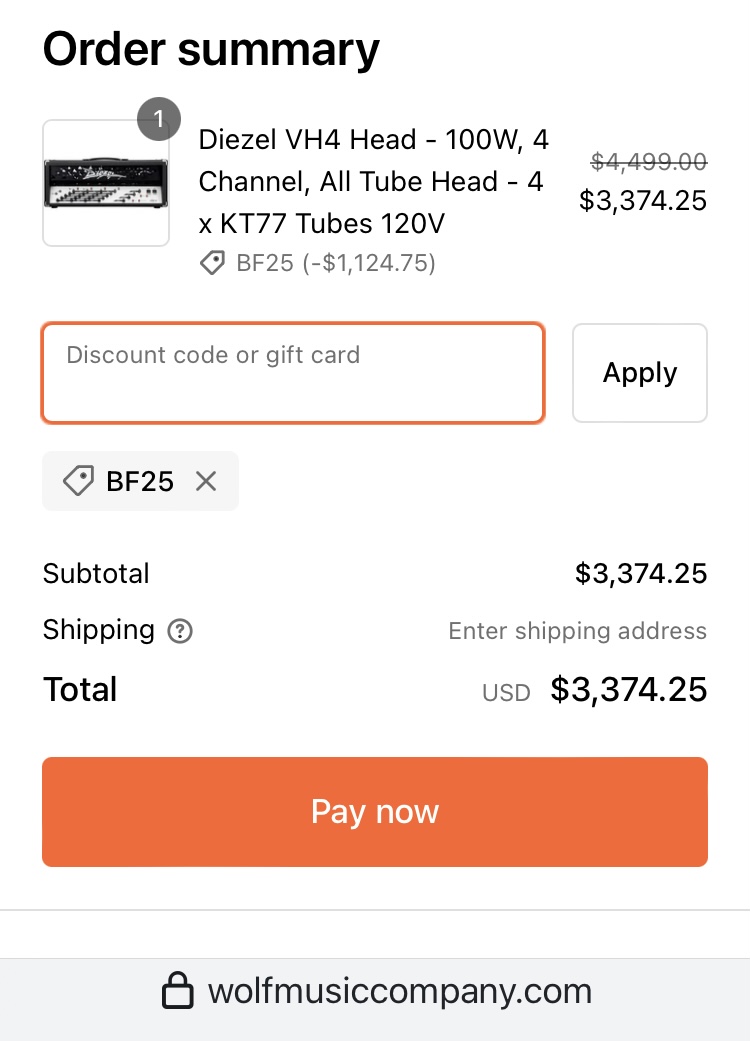Click the BF25 label in the discount chip
Viewport: 750px width, 1041px height.
140,482
